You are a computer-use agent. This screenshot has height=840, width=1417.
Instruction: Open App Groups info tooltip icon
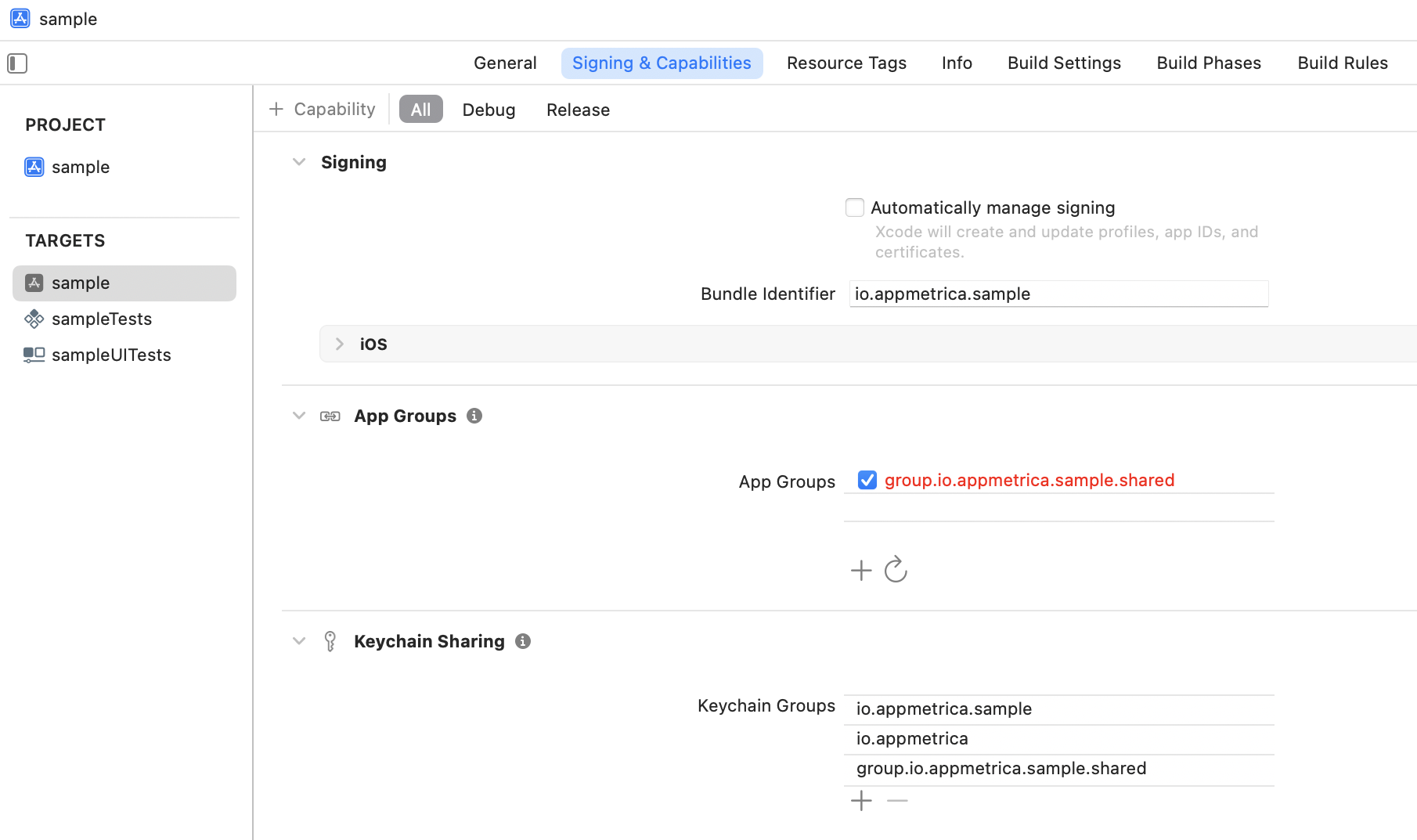coord(474,416)
